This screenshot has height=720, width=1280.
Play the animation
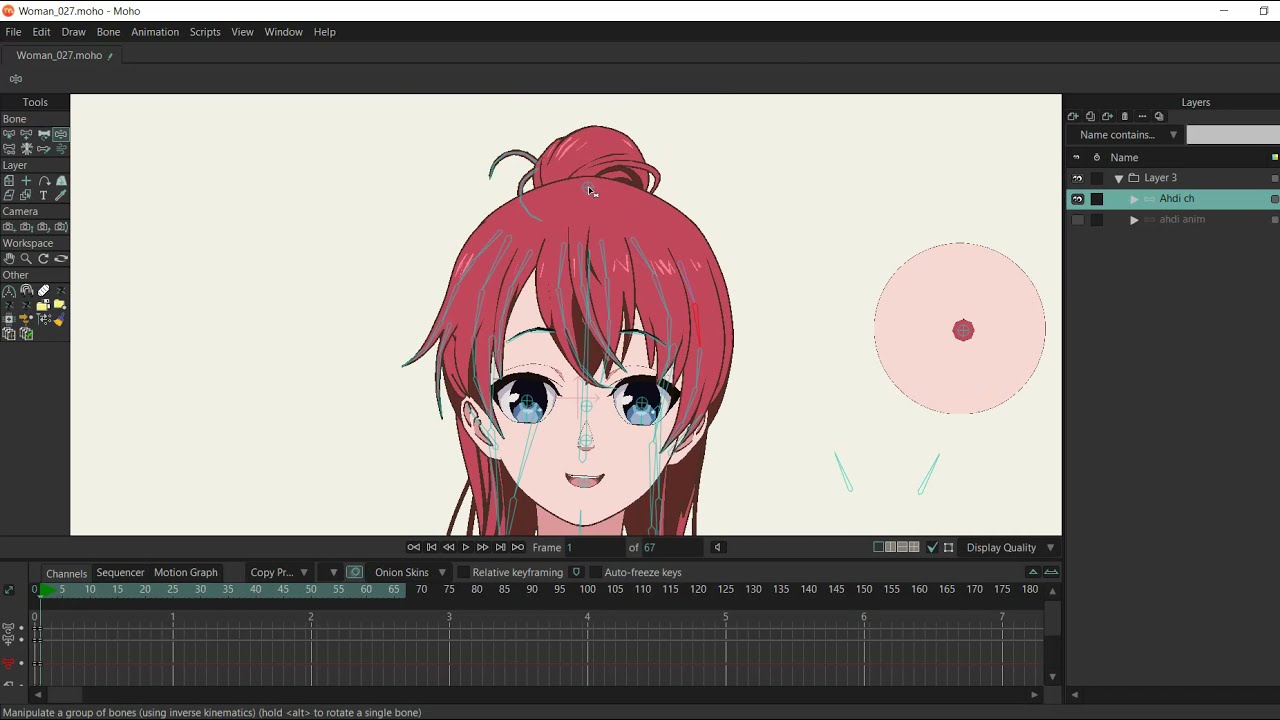pos(465,547)
